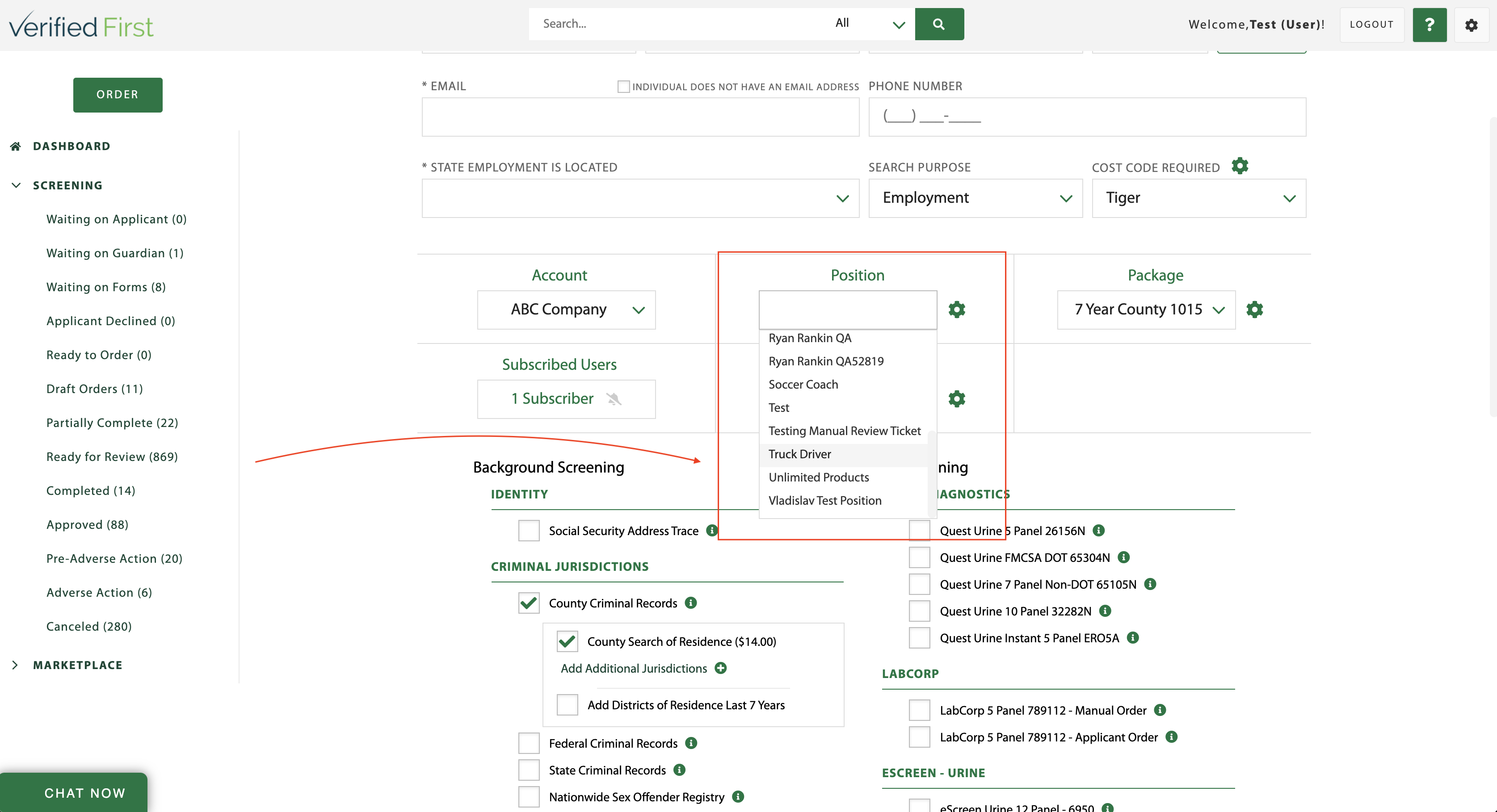Screen dimensions: 1497x812
Task: Open Ready for Review (869) list
Action: coord(112,456)
